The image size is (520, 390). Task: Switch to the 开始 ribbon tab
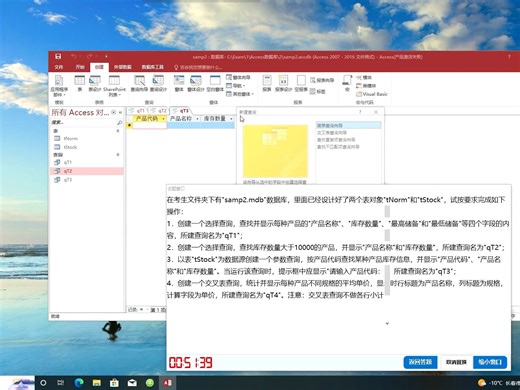tap(80, 67)
